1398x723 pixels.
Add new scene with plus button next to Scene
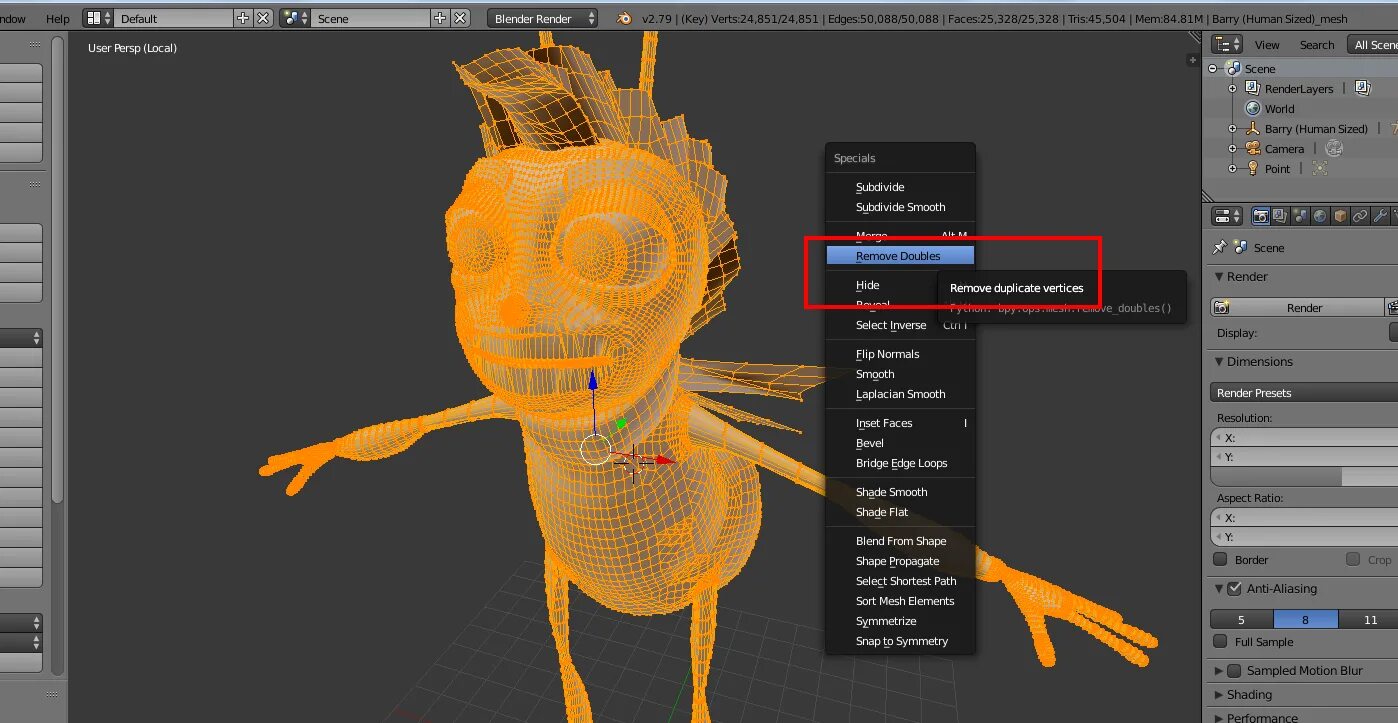point(440,18)
